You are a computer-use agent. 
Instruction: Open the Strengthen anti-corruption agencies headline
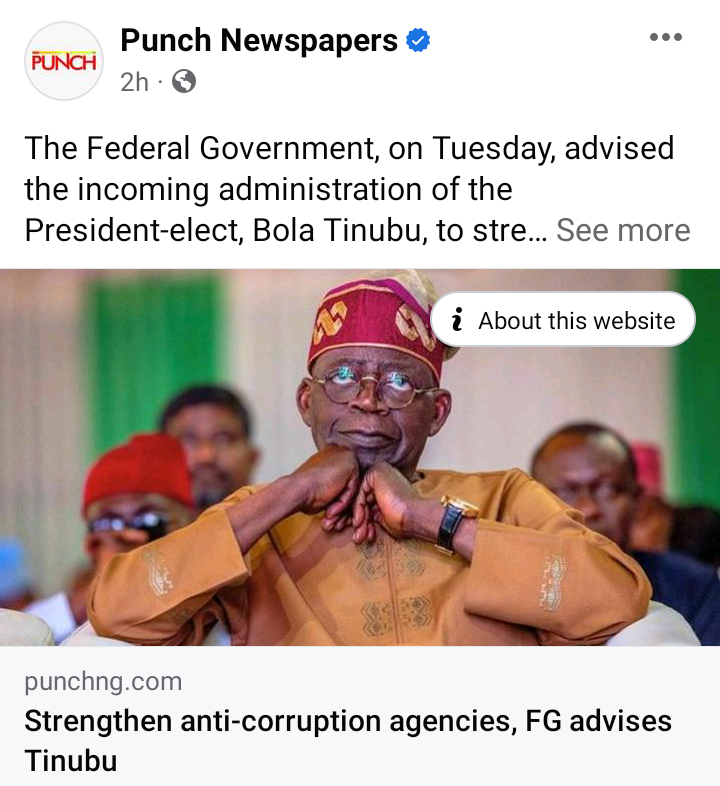tap(348, 740)
